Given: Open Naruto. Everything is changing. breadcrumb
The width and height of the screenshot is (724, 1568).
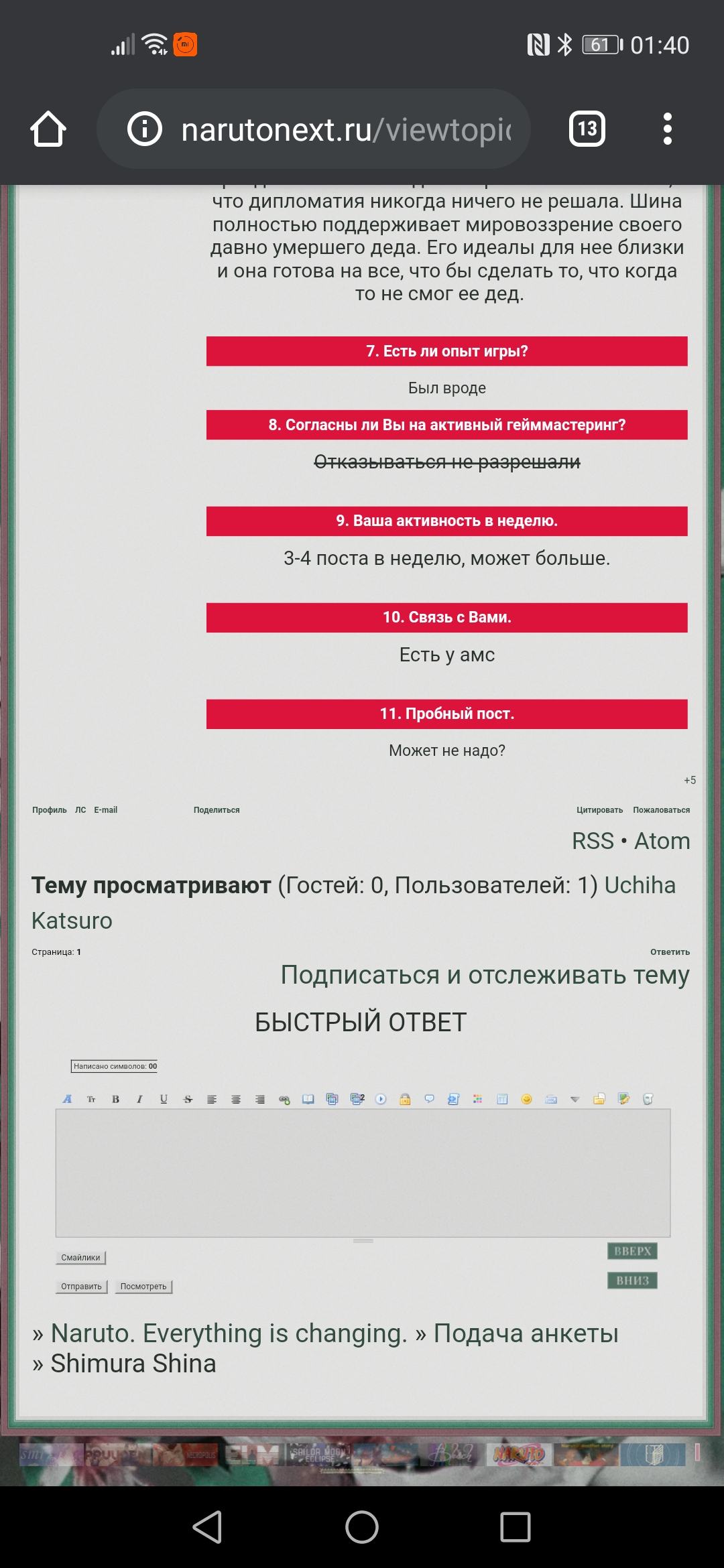Looking at the screenshot, I should (229, 1333).
